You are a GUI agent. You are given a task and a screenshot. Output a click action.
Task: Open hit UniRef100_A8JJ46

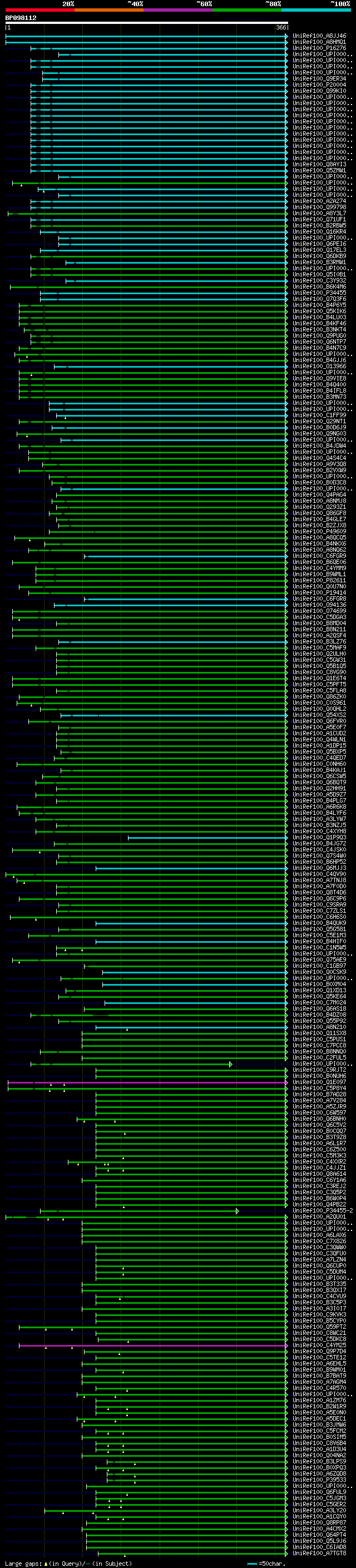point(319,36)
